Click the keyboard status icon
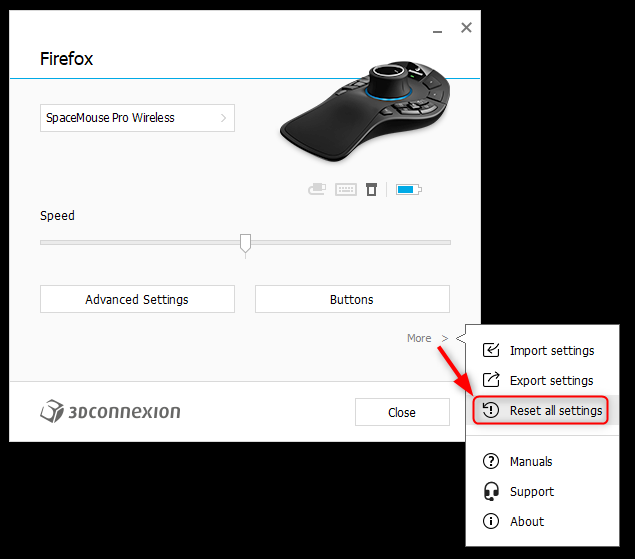Image resolution: width=635 pixels, height=559 pixels. tap(346, 189)
